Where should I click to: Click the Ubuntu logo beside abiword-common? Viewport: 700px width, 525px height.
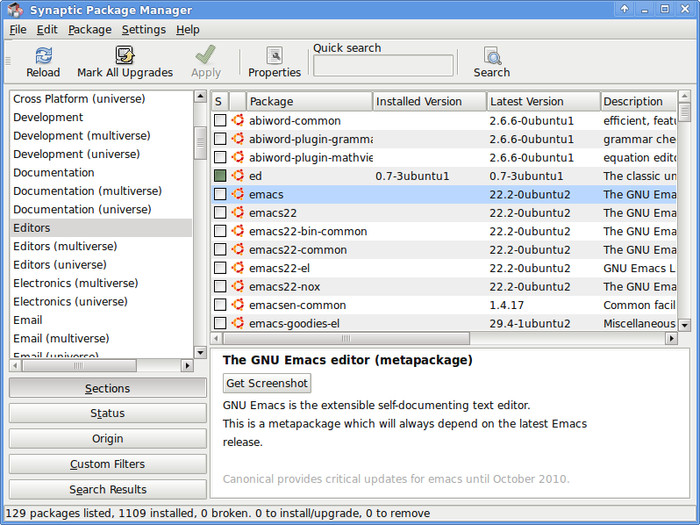coord(238,120)
